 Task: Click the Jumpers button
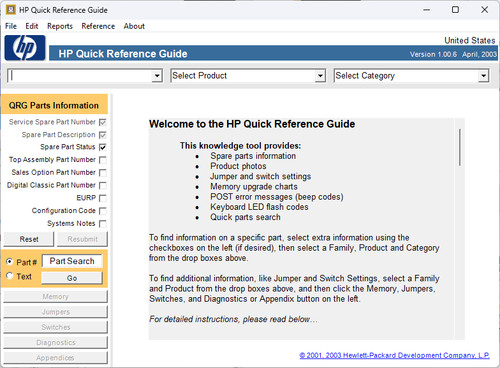point(56,312)
